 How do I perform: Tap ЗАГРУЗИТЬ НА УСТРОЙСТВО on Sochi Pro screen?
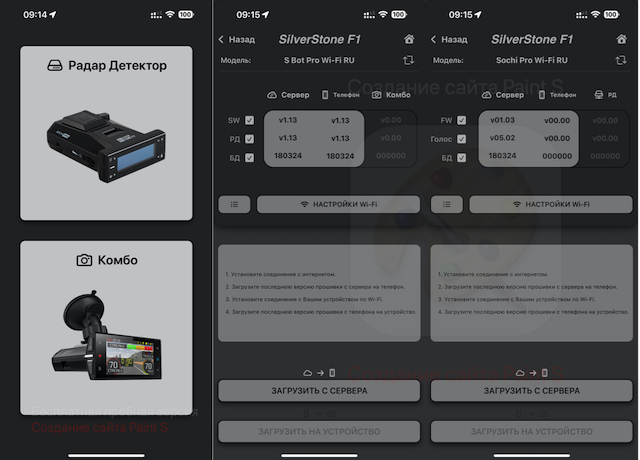[x=531, y=431]
